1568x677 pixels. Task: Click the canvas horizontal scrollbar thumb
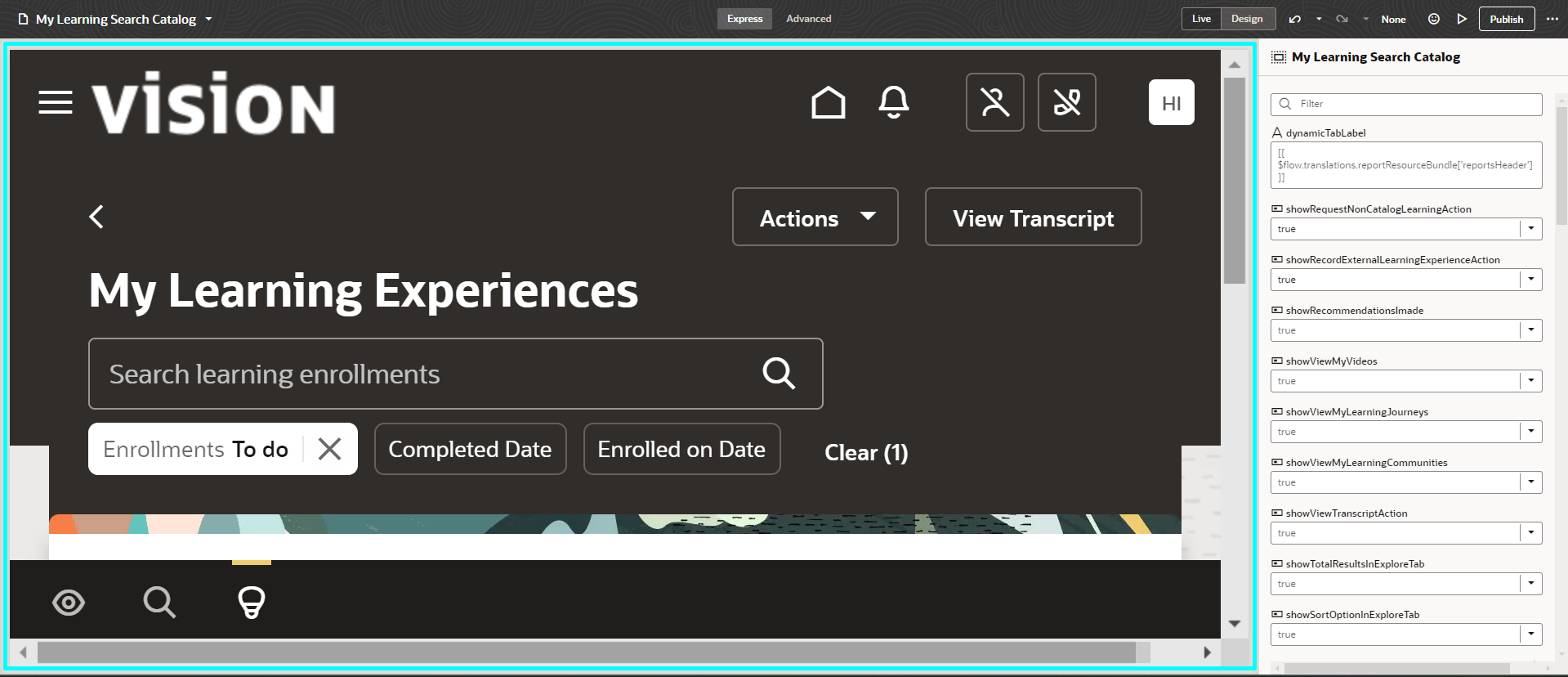586,652
